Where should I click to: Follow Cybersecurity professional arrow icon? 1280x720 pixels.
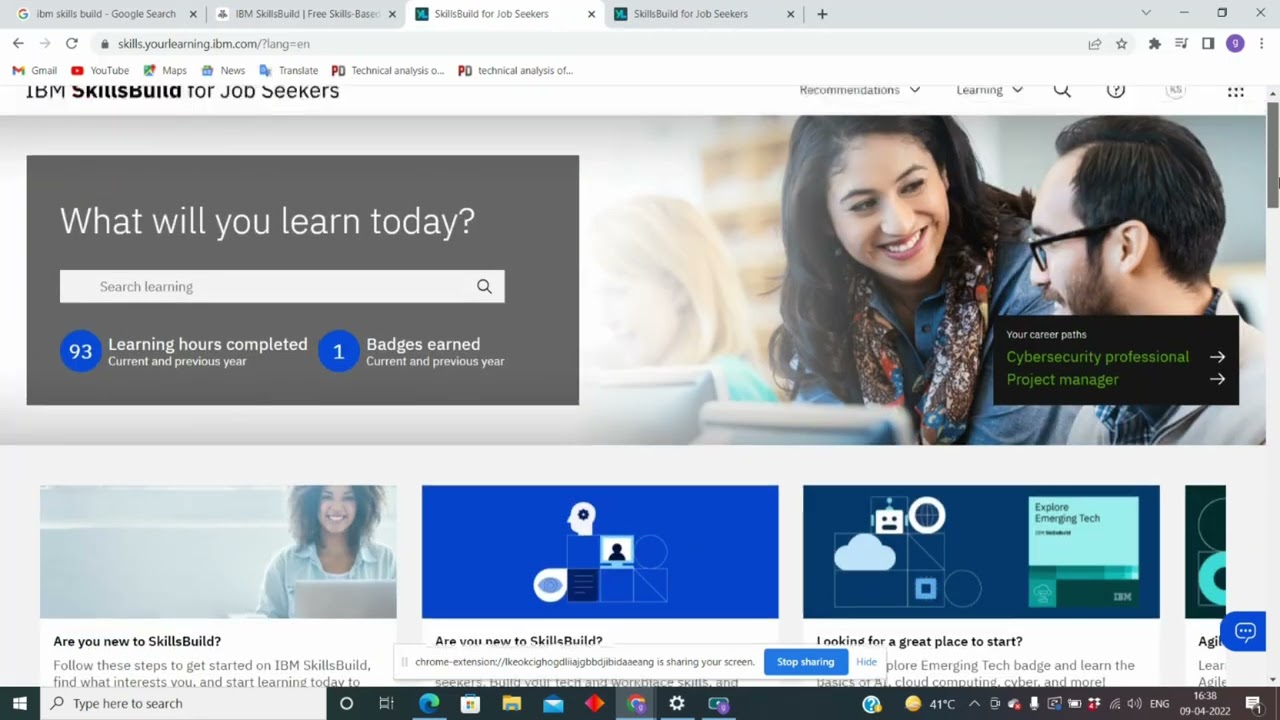point(1217,357)
